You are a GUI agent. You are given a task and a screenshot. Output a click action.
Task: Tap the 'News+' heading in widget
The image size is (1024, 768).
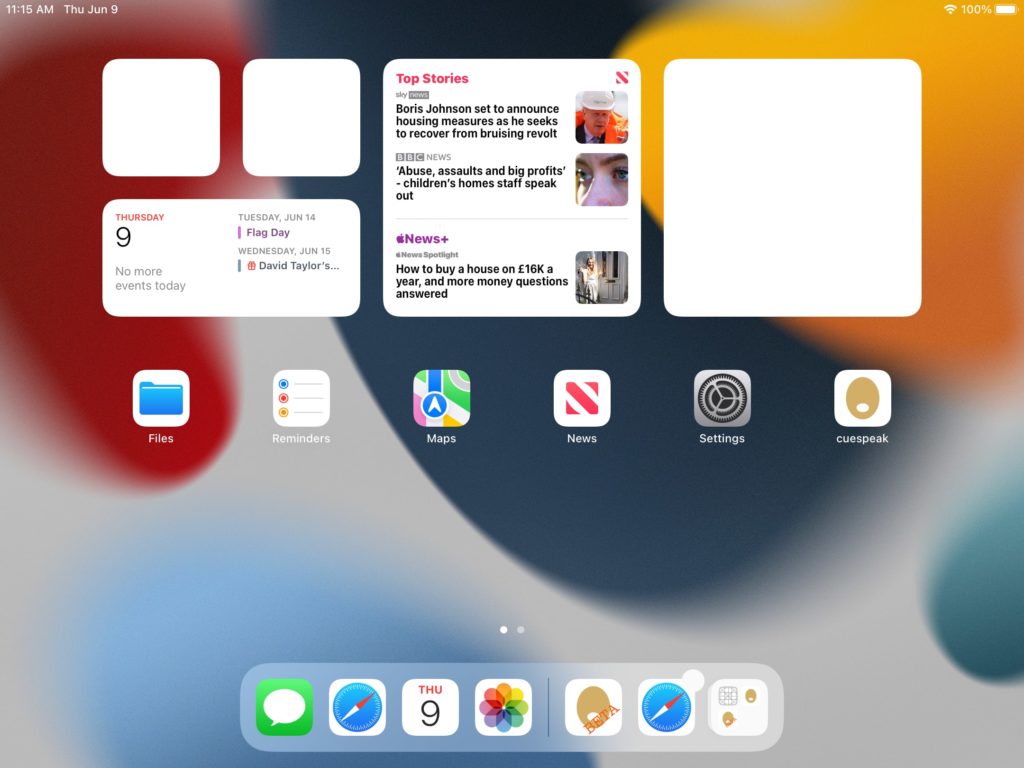click(423, 238)
